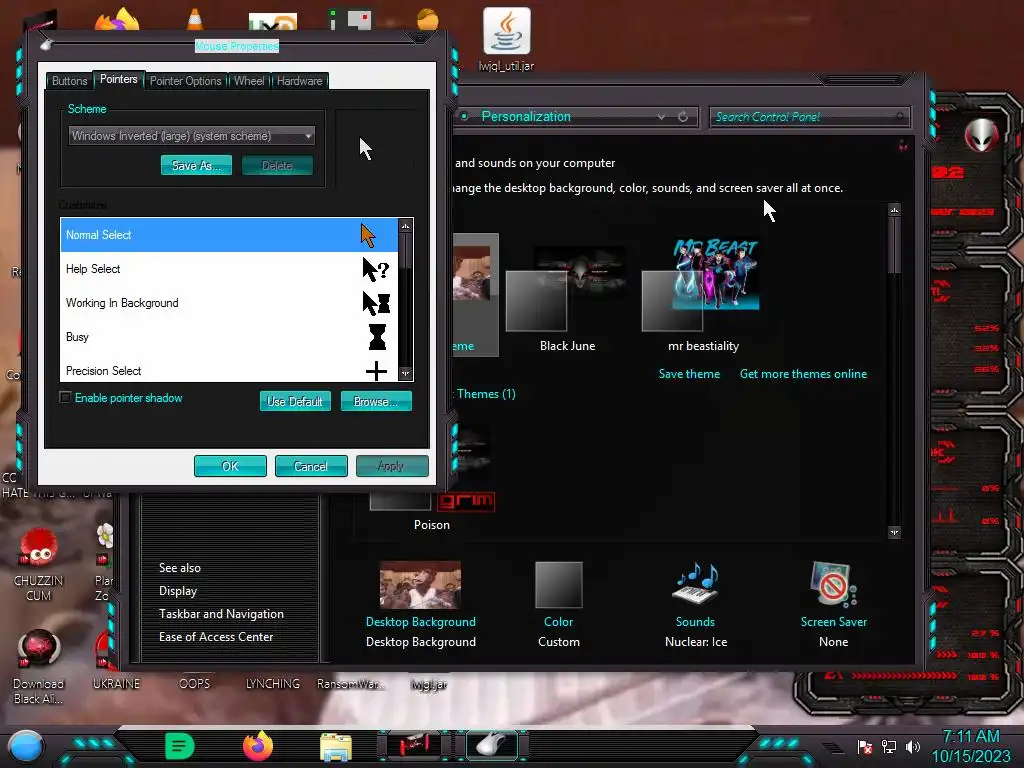Click the refresh icon beside Personalization

coord(683,116)
